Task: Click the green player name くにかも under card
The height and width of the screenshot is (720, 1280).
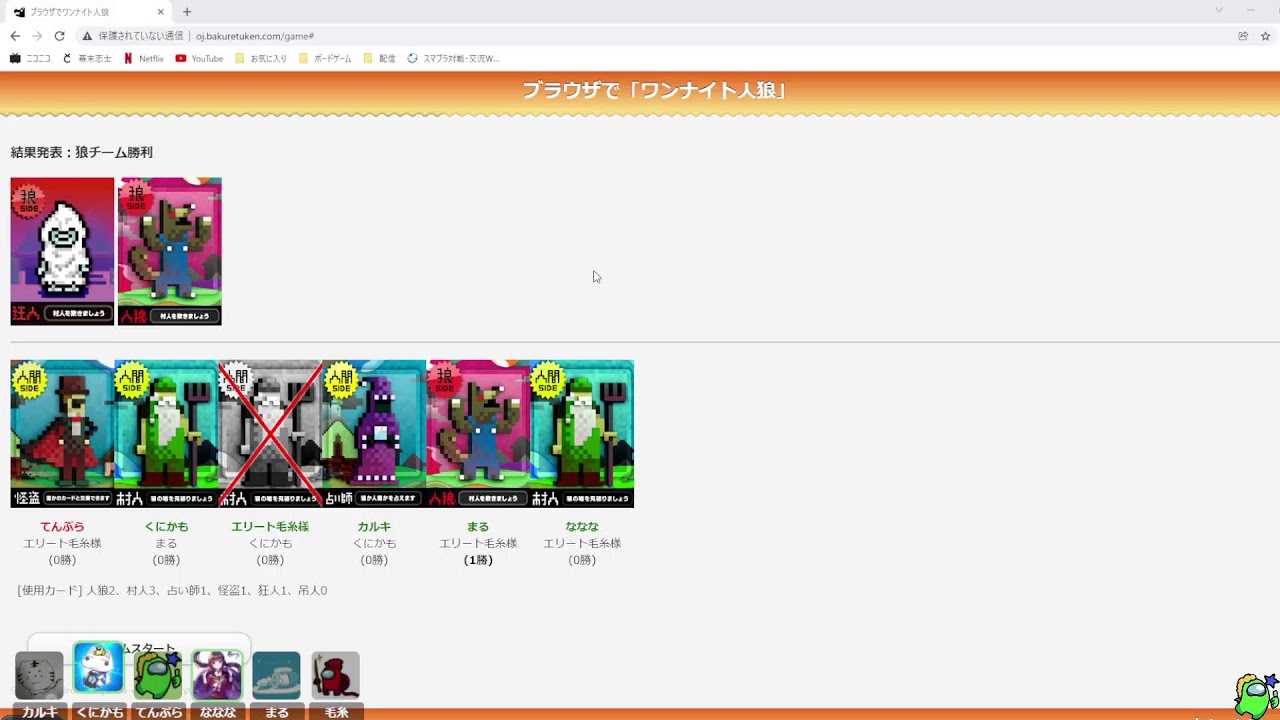Action: (166, 527)
